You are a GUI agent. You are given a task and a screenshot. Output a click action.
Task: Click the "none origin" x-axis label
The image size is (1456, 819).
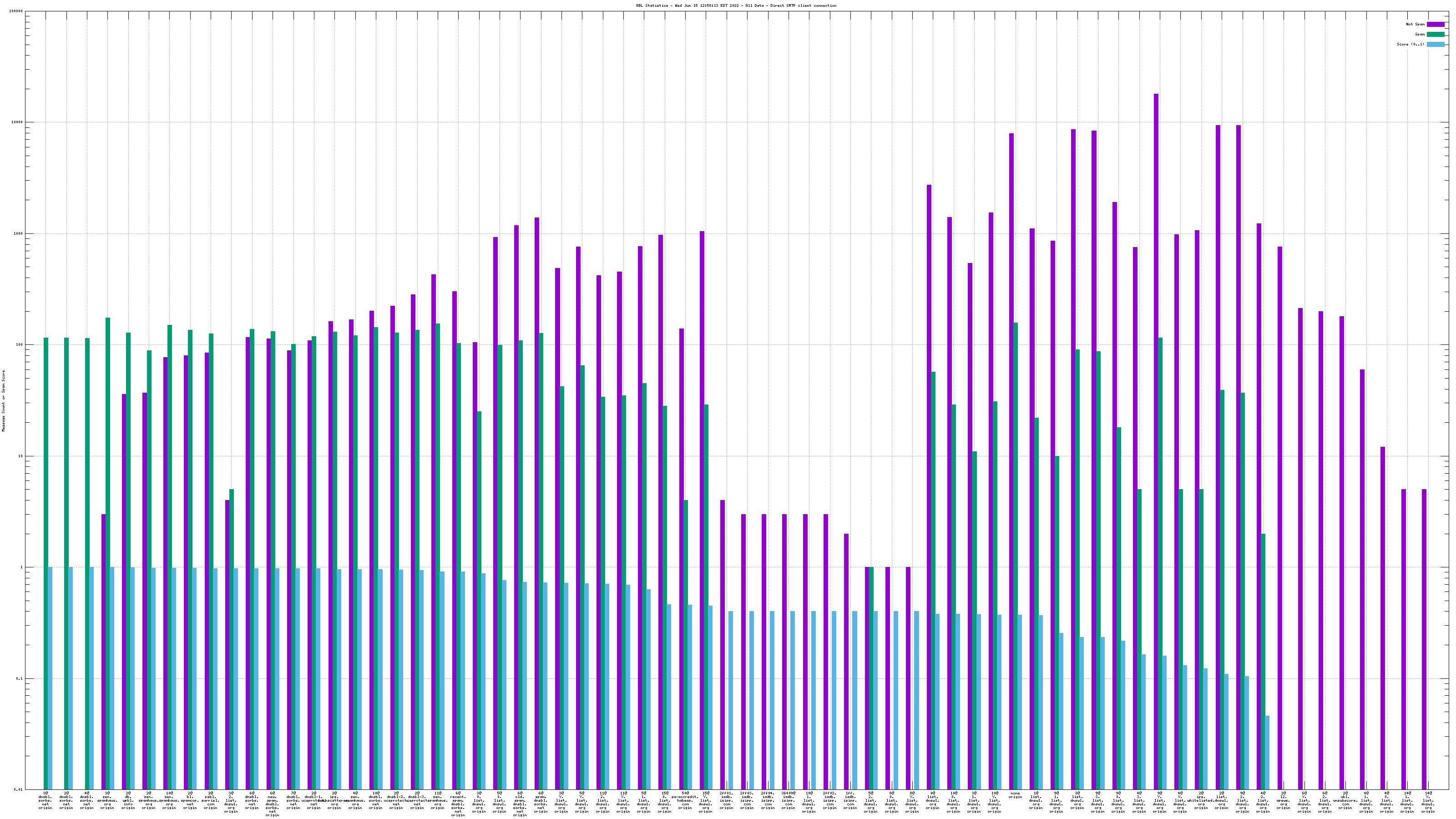[1015, 795]
